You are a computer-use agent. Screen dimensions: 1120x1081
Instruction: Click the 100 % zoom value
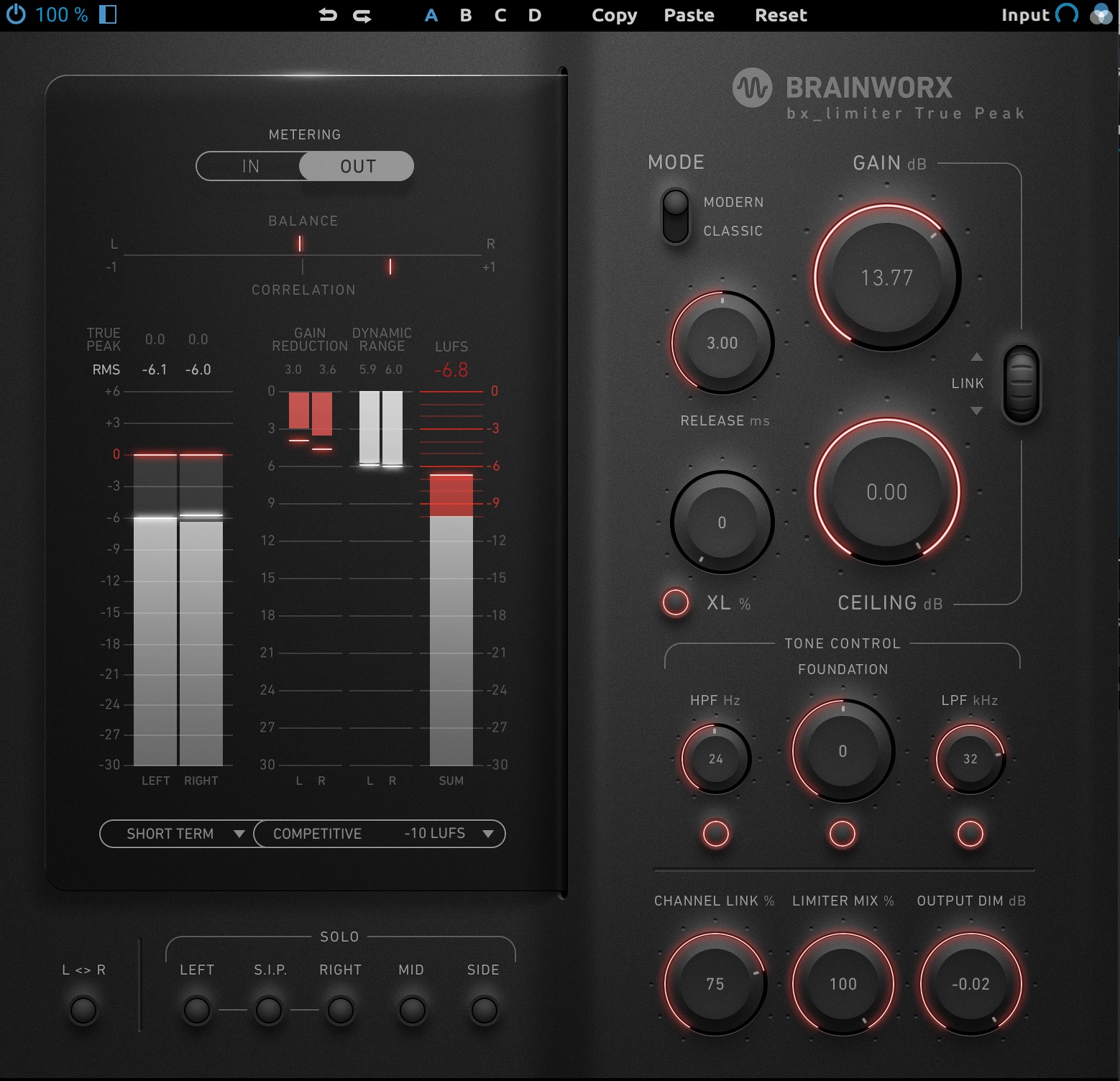point(62,14)
